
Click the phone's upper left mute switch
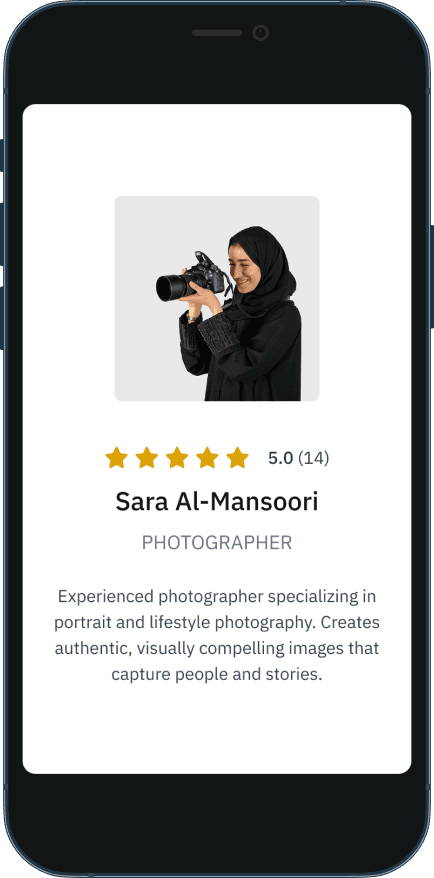coord(2,156)
